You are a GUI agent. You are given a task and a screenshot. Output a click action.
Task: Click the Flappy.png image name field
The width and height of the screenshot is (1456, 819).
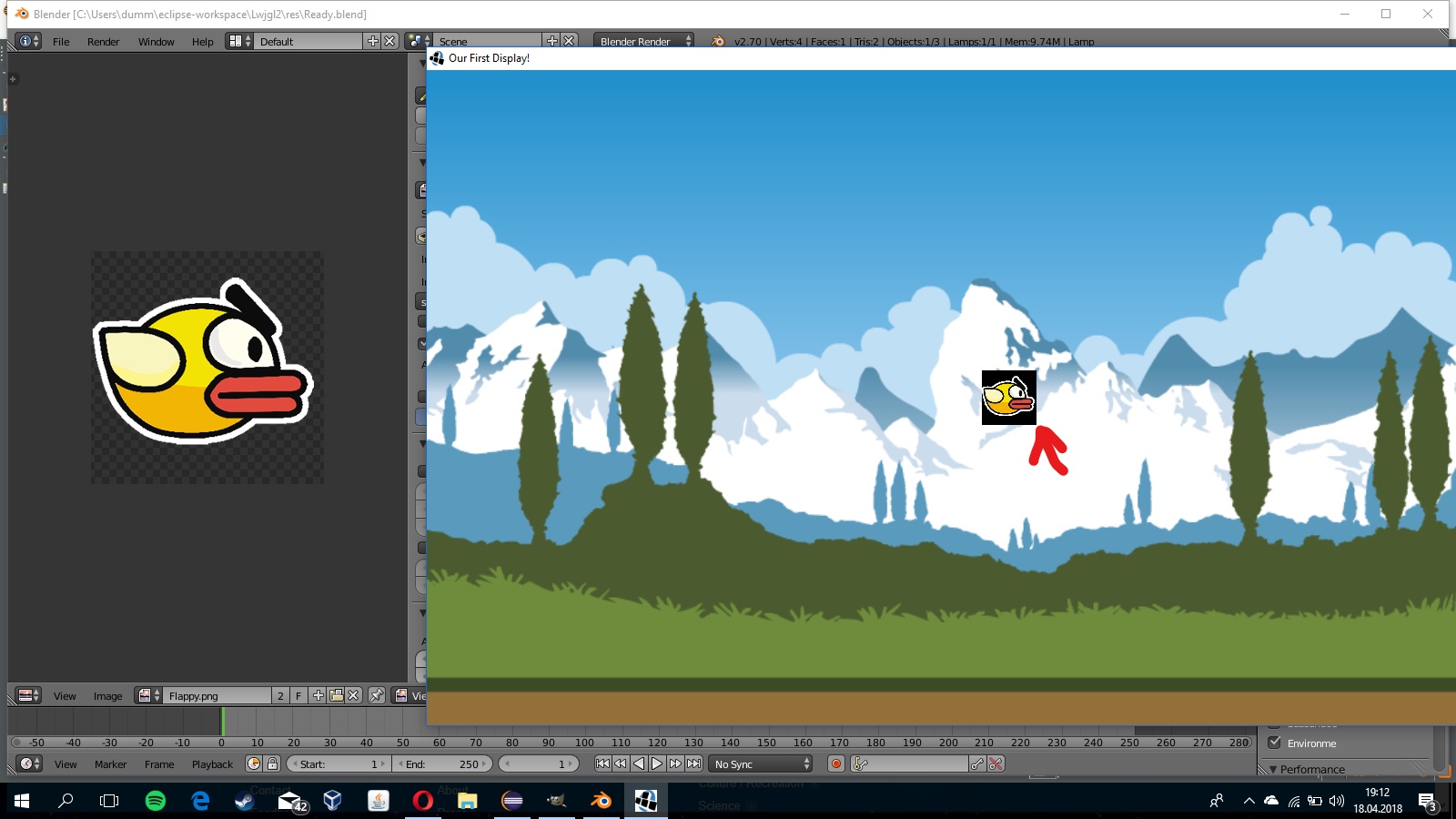point(217,695)
